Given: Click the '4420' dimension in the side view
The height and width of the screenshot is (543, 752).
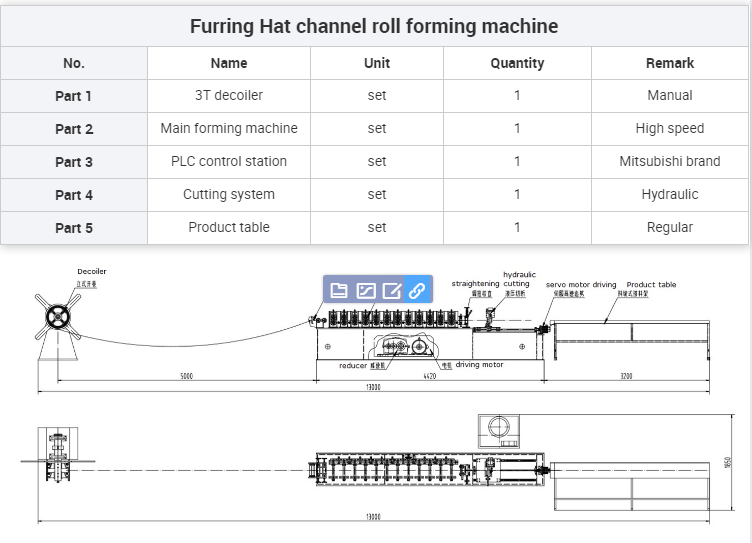Looking at the screenshot, I should click(x=430, y=376).
